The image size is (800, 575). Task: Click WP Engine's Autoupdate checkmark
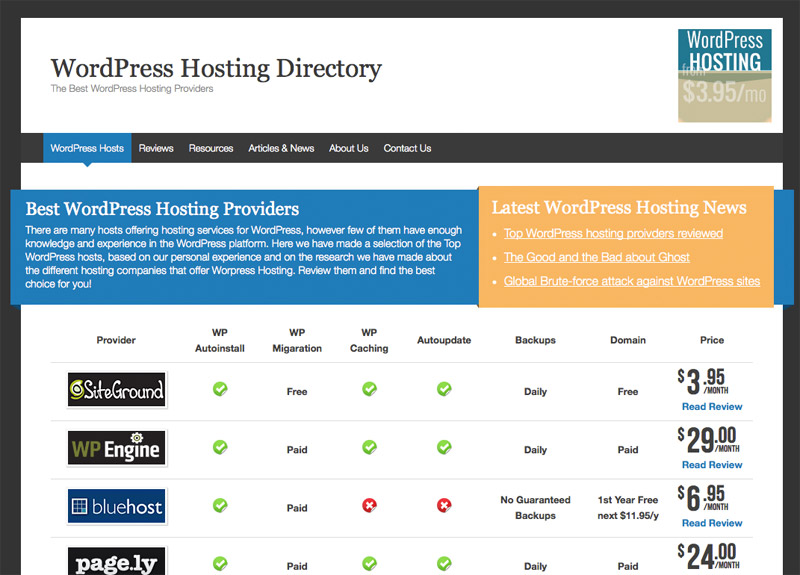444,447
